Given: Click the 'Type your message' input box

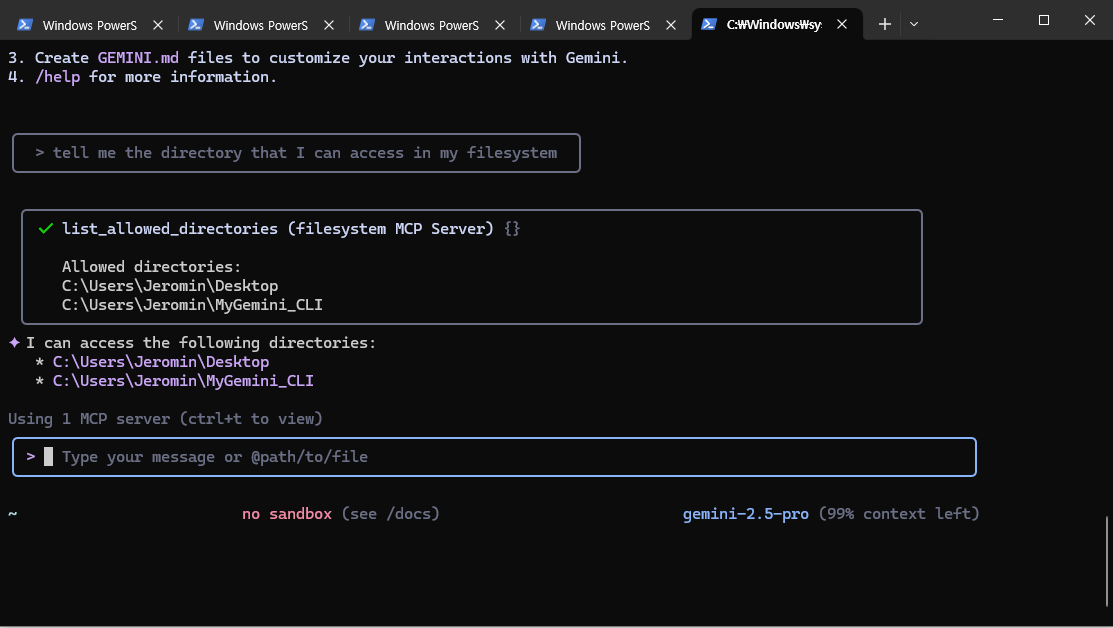Looking at the screenshot, I should point(494,457).
